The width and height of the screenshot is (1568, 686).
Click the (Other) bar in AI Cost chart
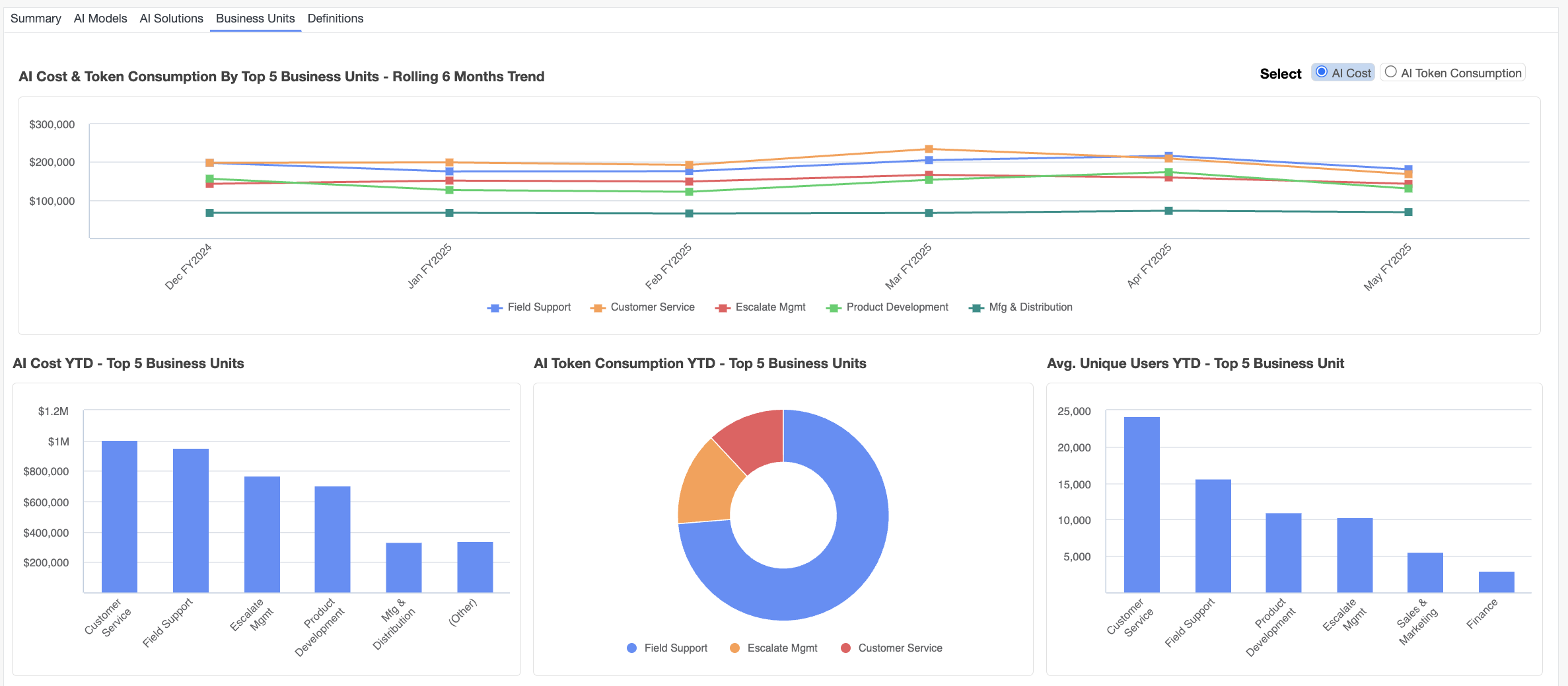point(475,567)
